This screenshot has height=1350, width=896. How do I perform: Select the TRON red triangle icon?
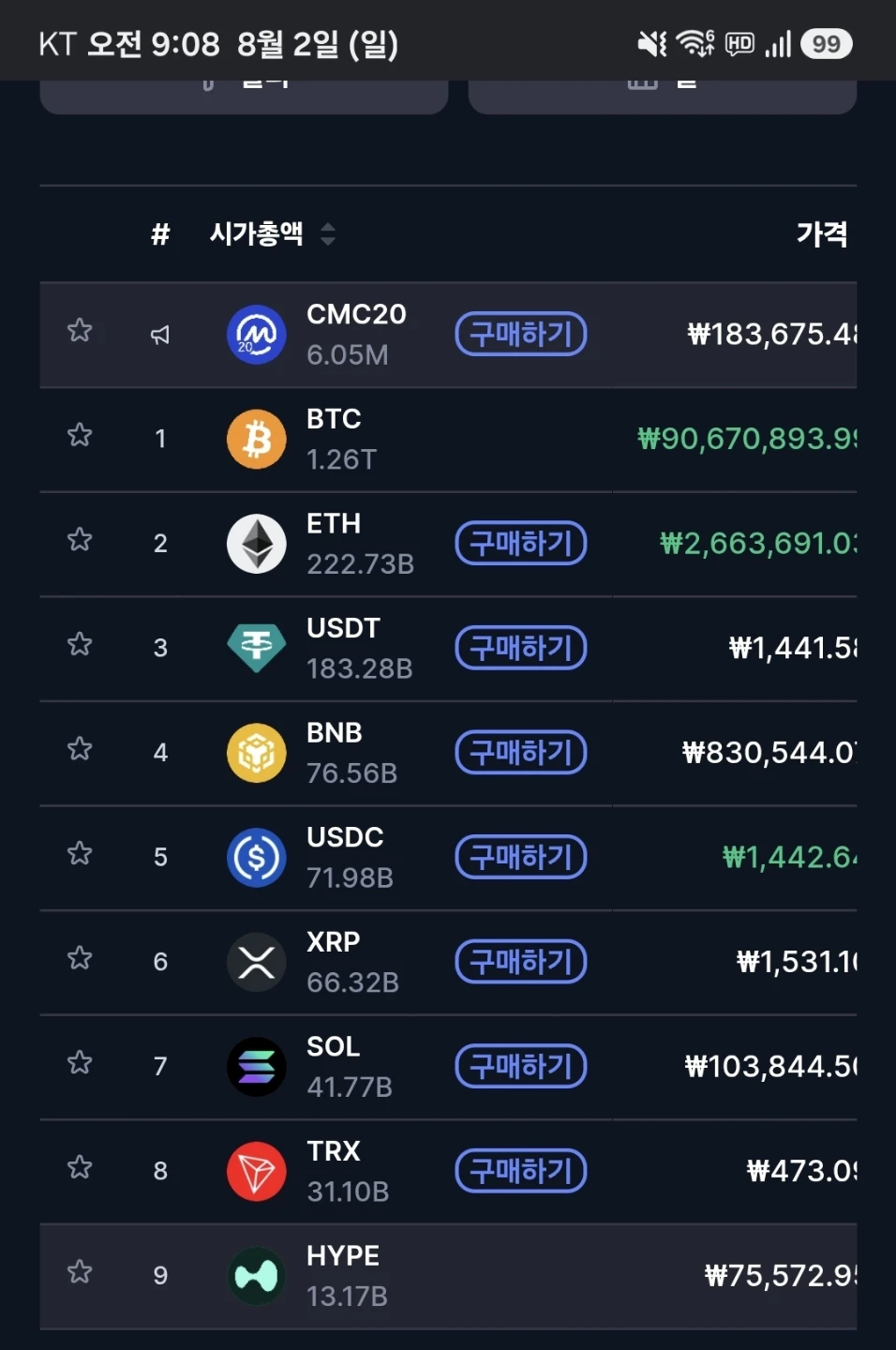click(x=256, y=1171)
